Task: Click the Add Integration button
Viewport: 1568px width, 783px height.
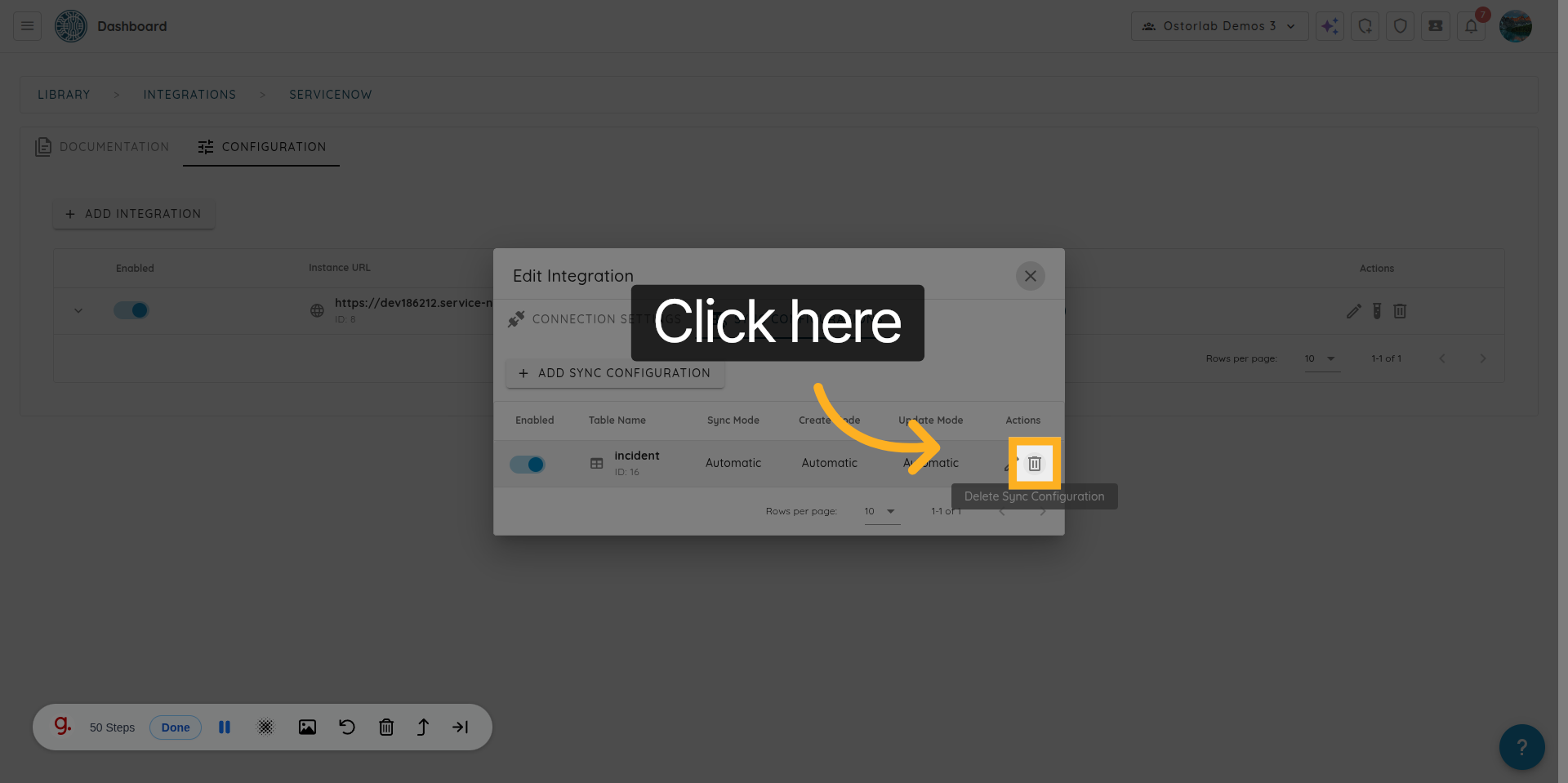Action: (x=133, y=213)
